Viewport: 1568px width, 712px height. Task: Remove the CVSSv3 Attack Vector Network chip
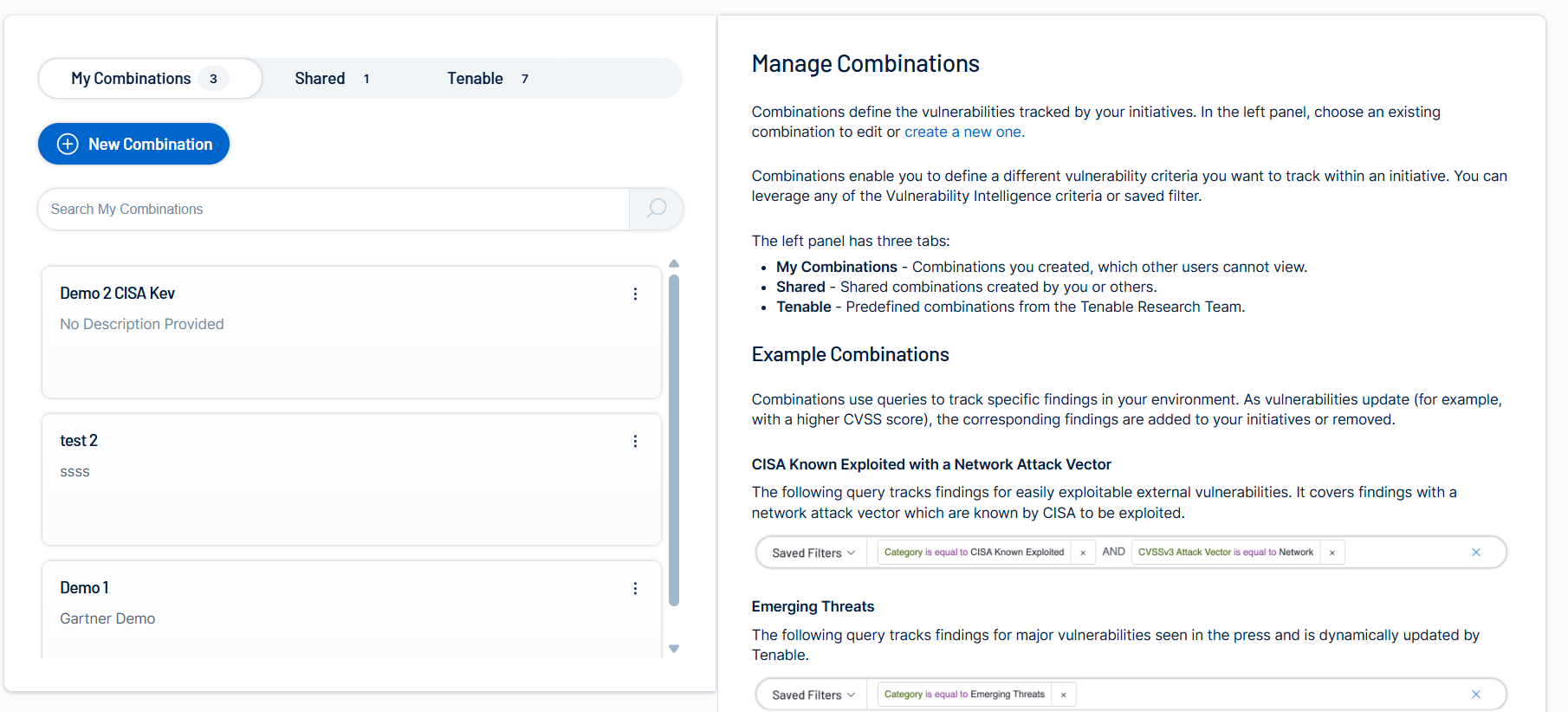point(1332,553)
